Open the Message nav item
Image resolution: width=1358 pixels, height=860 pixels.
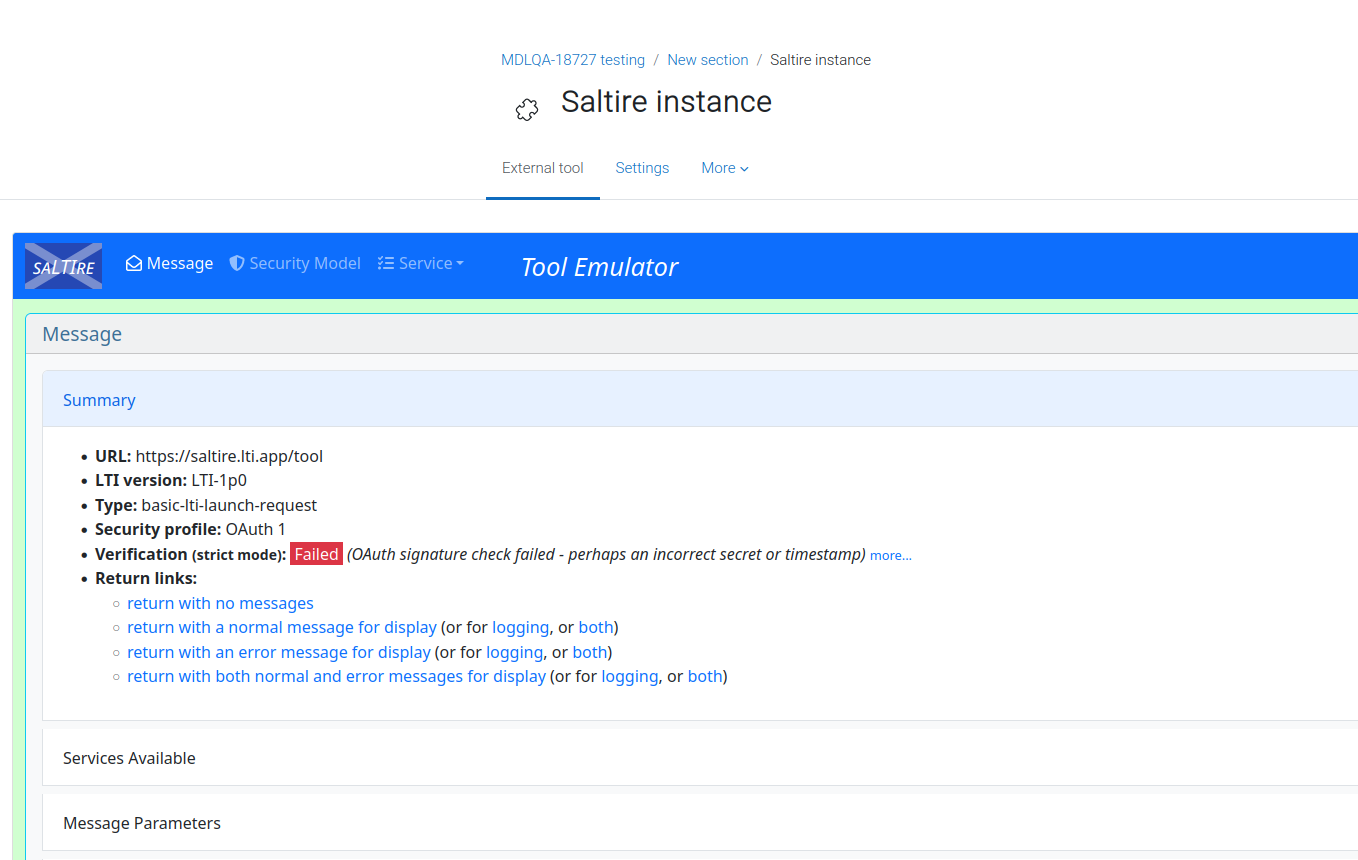point(169,263)
